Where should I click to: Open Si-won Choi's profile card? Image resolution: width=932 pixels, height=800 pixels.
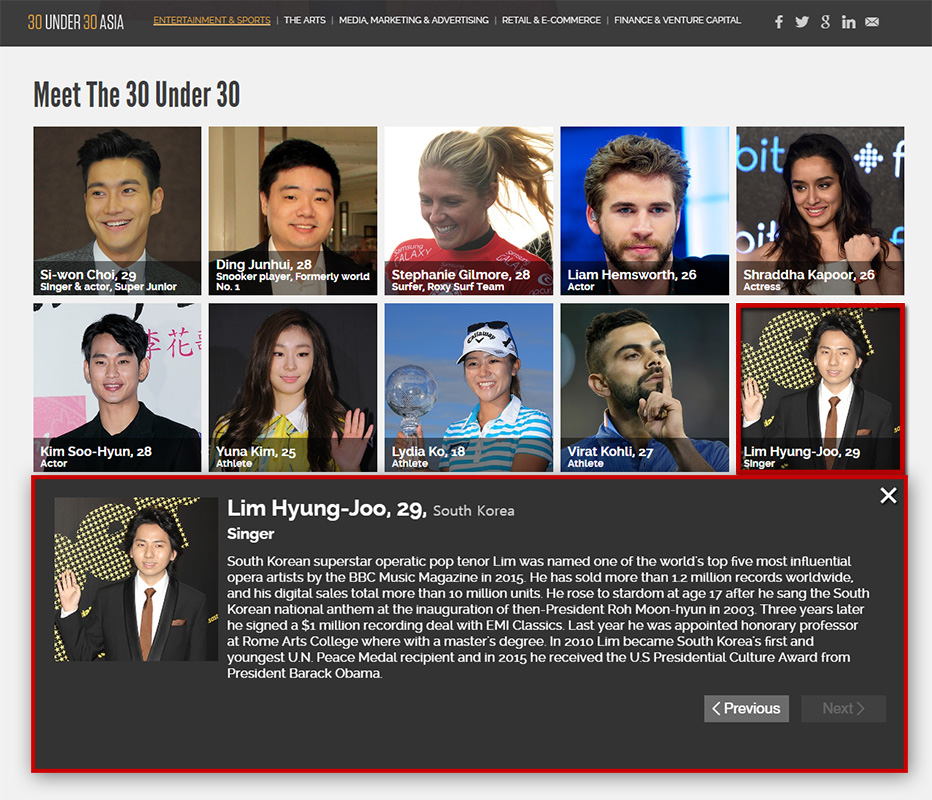[117, 210]
